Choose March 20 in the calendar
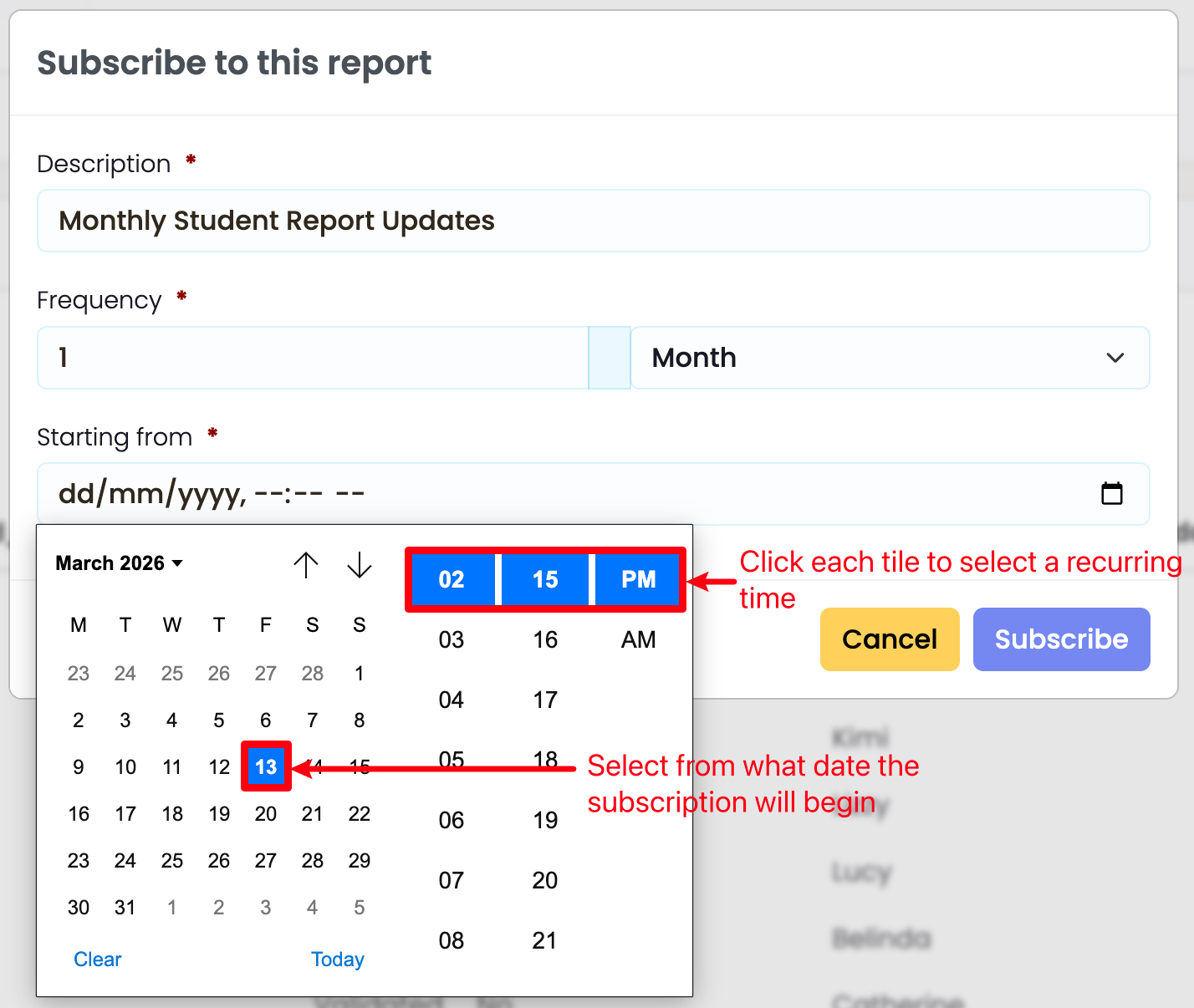Image resolution: width=1194 pixels, height=1008 pixels. [x=266, y=814]
